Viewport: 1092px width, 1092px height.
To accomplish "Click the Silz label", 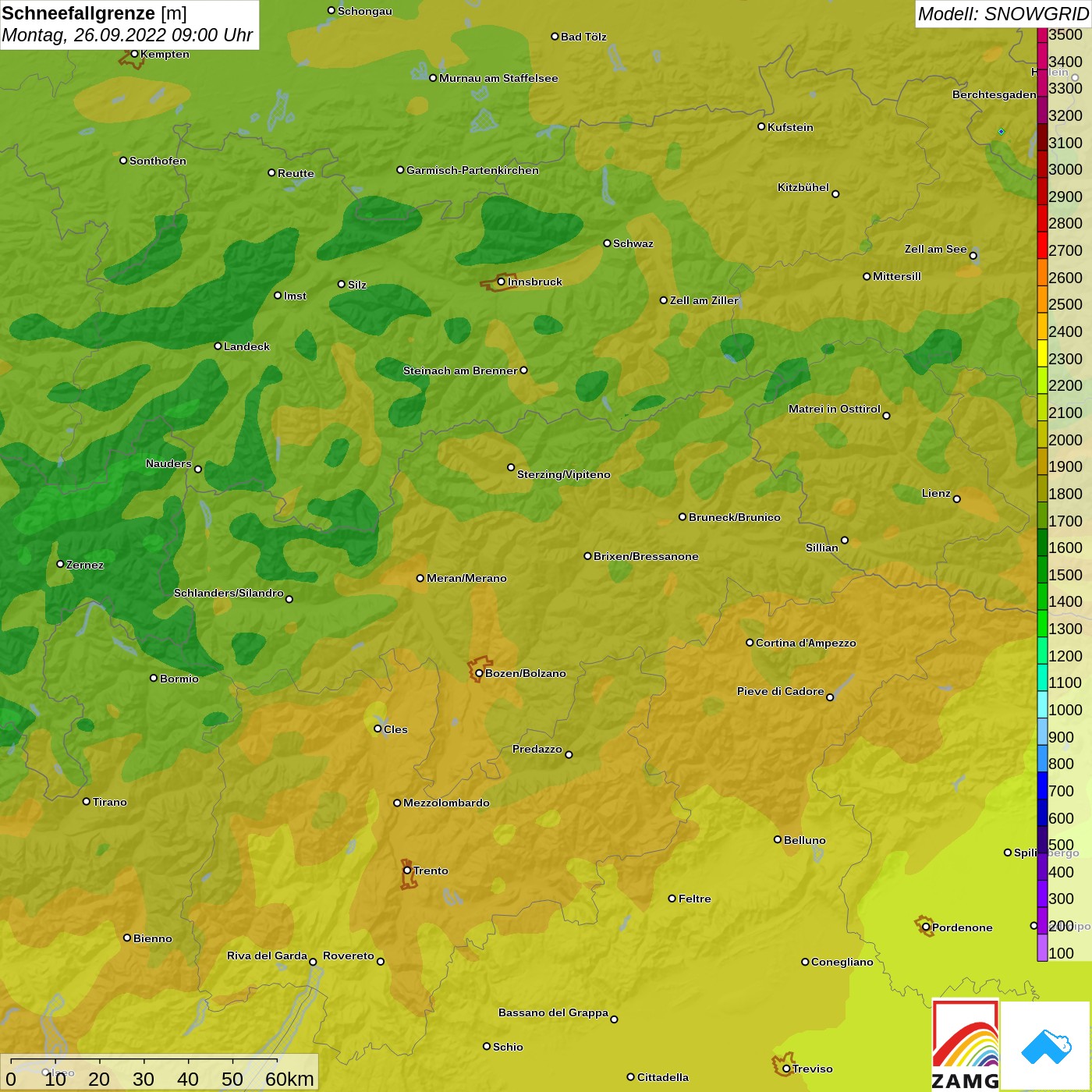I will tap(357, 285).
